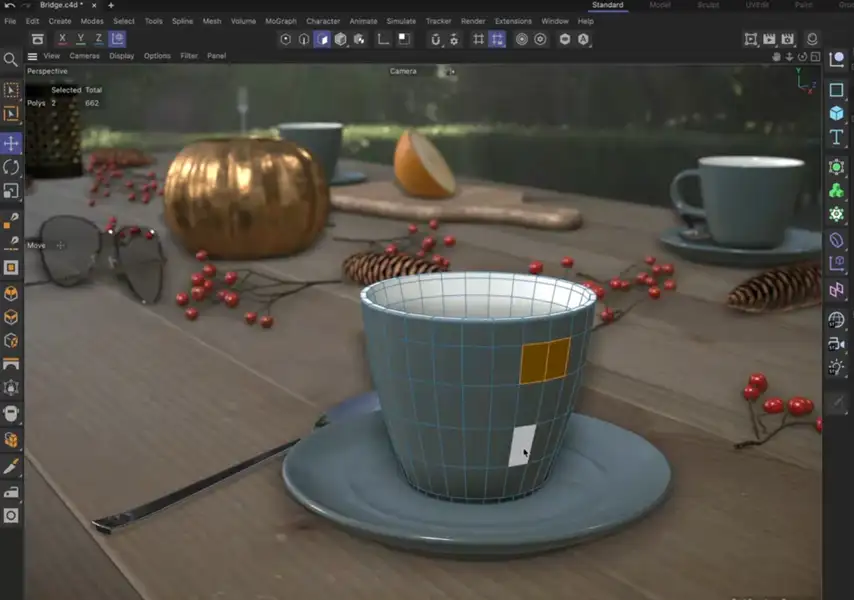Open the Cameras menu in the viewport

[85, 56]
